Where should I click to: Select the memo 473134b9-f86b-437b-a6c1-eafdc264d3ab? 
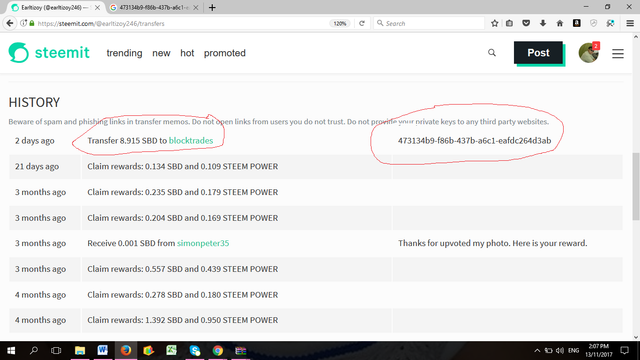[x=474, y=140]
